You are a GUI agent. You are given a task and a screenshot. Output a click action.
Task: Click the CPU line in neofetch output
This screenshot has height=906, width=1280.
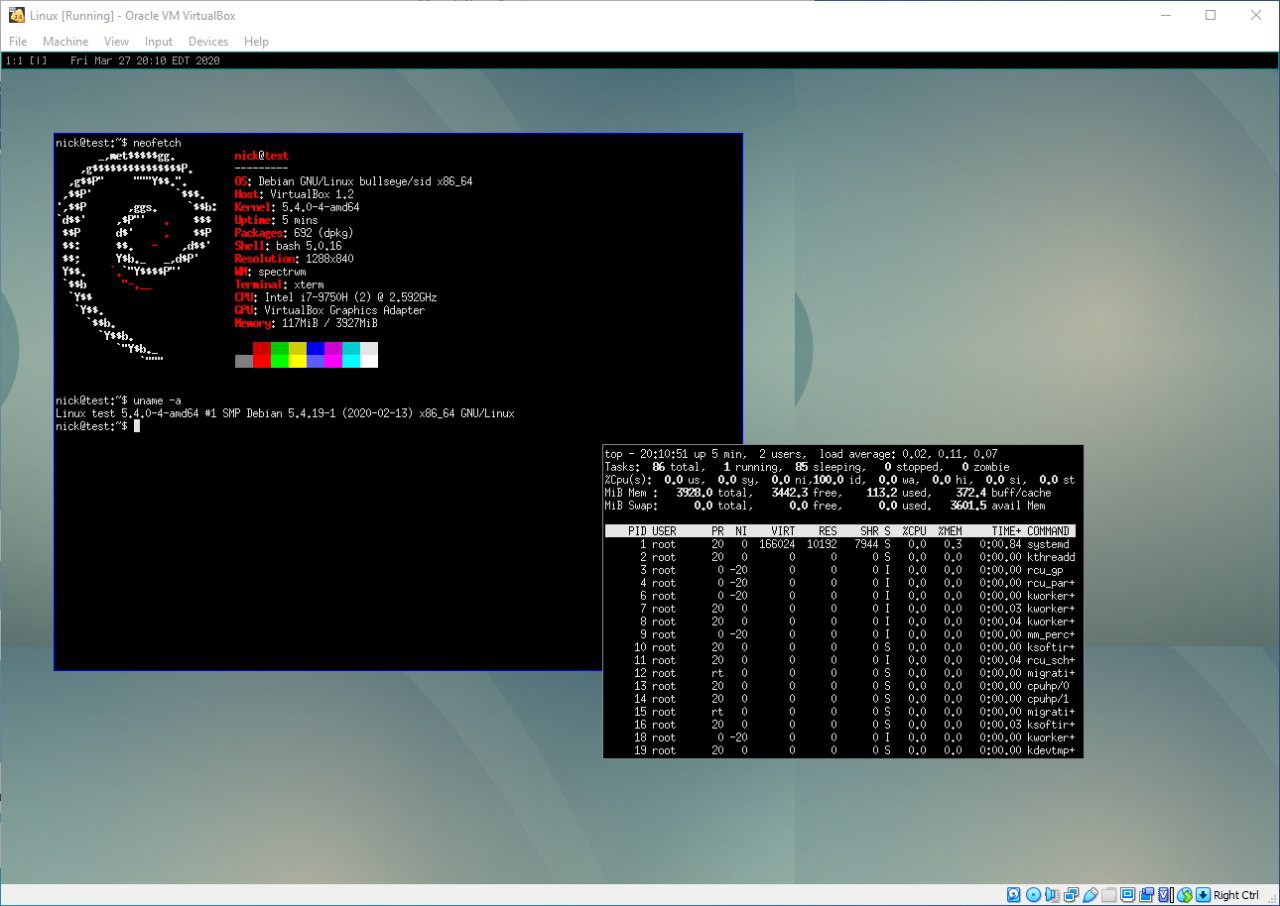point(335,297)
